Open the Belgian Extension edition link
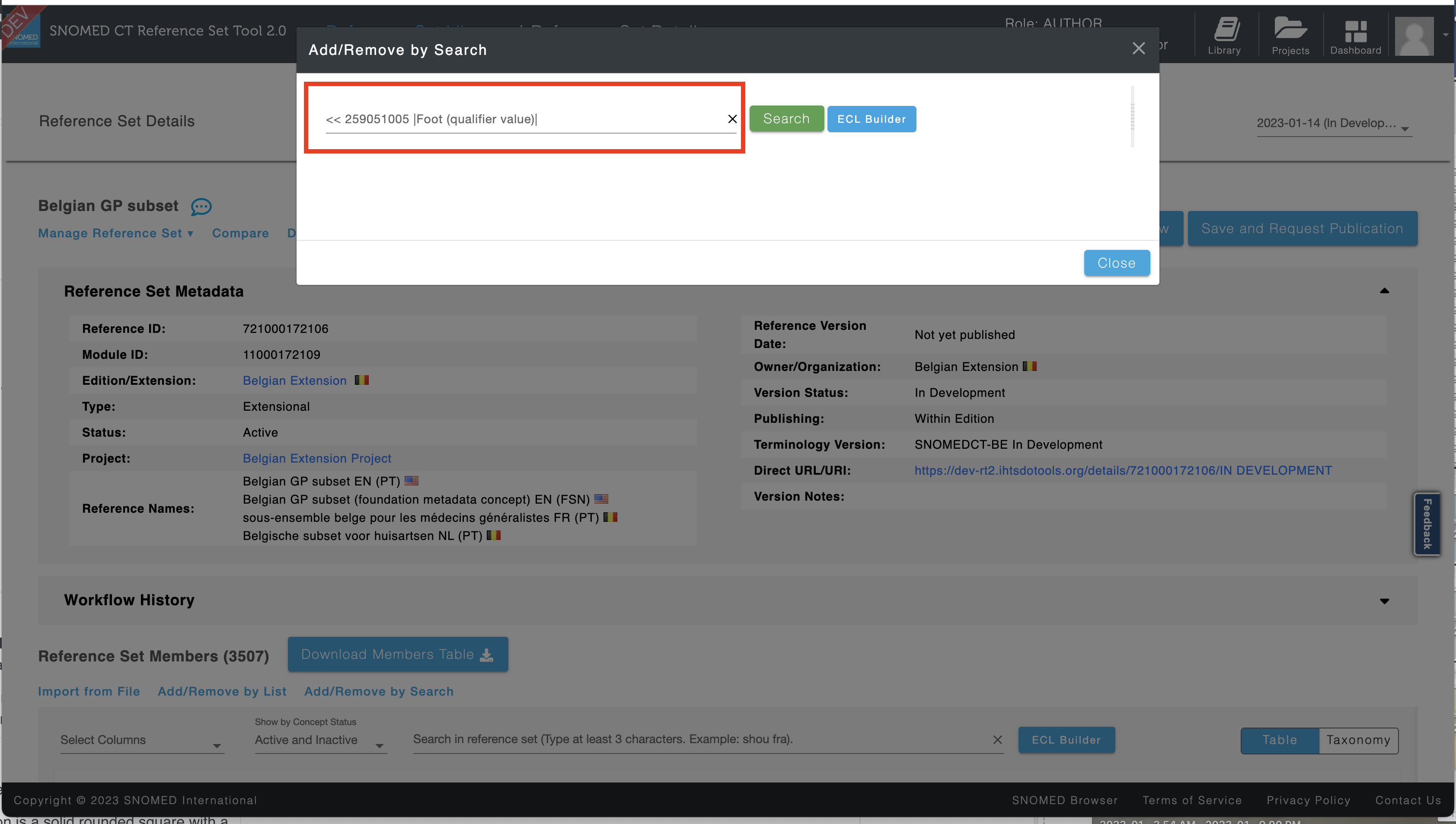This screenshot has height=824, width=1456. tap(294, 380)
